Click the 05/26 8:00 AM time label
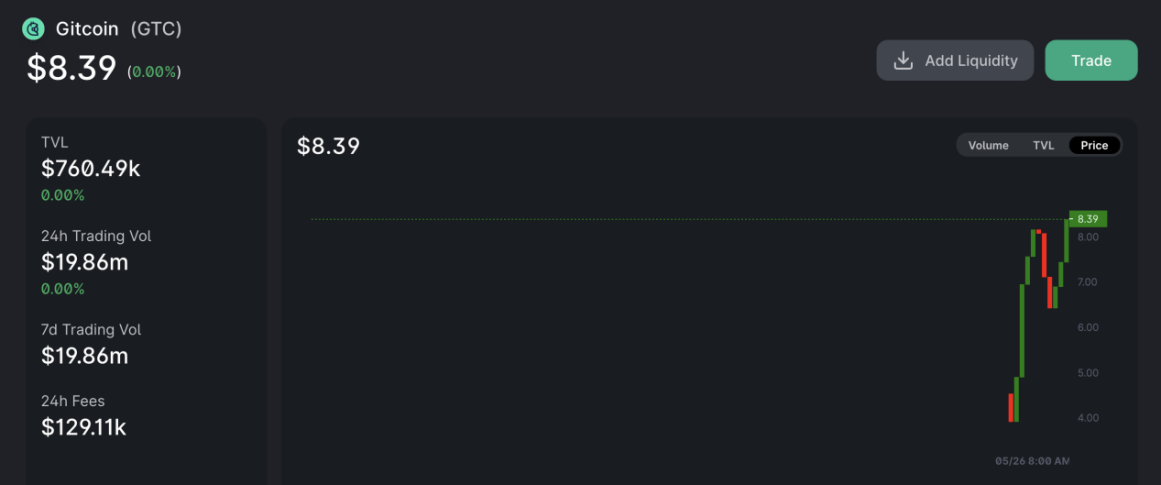1161x485 pixels. [x=1032, y=461]
